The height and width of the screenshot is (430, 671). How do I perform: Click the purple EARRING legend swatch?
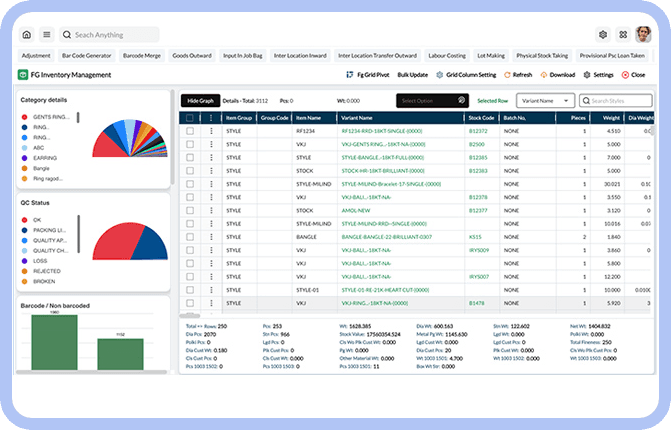coord(24,158)
